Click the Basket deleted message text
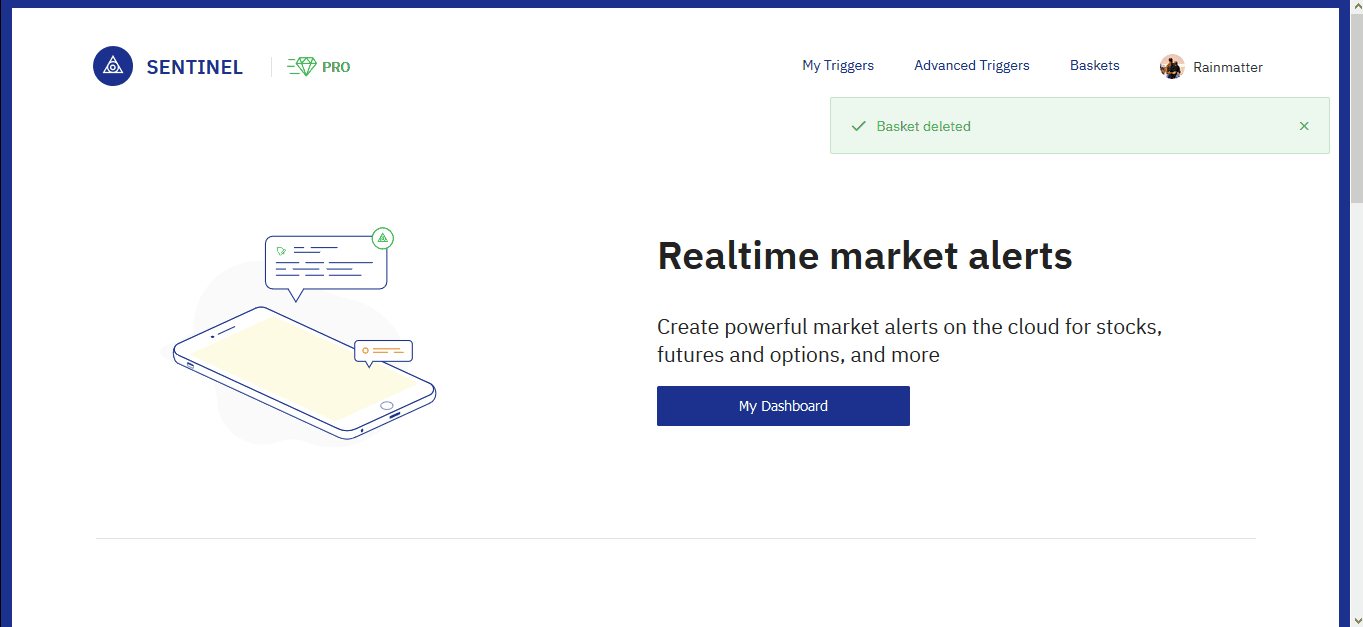This screenshot has width=1363, height=627. (x=924, y=126)
